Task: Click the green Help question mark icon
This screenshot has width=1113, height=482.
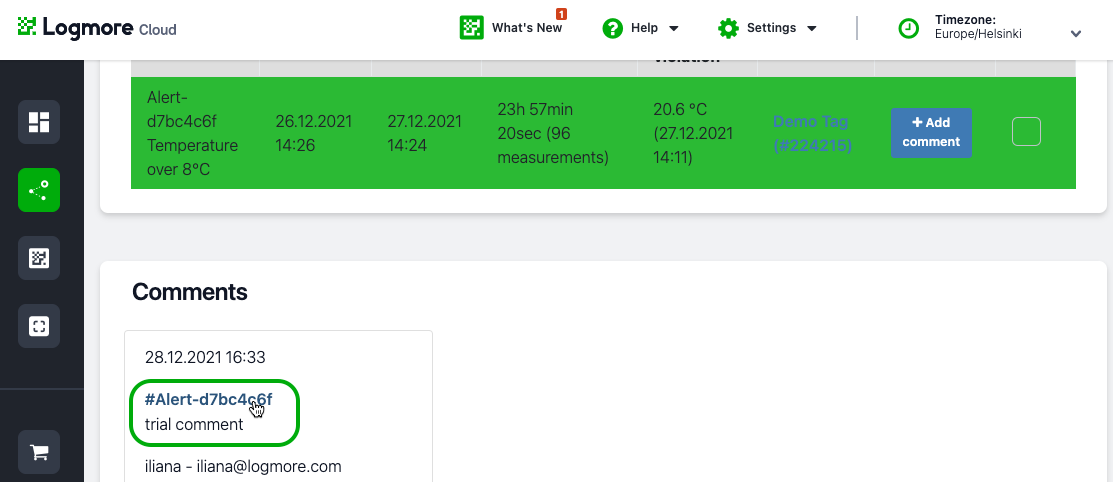Action: [x=613, y=28]
